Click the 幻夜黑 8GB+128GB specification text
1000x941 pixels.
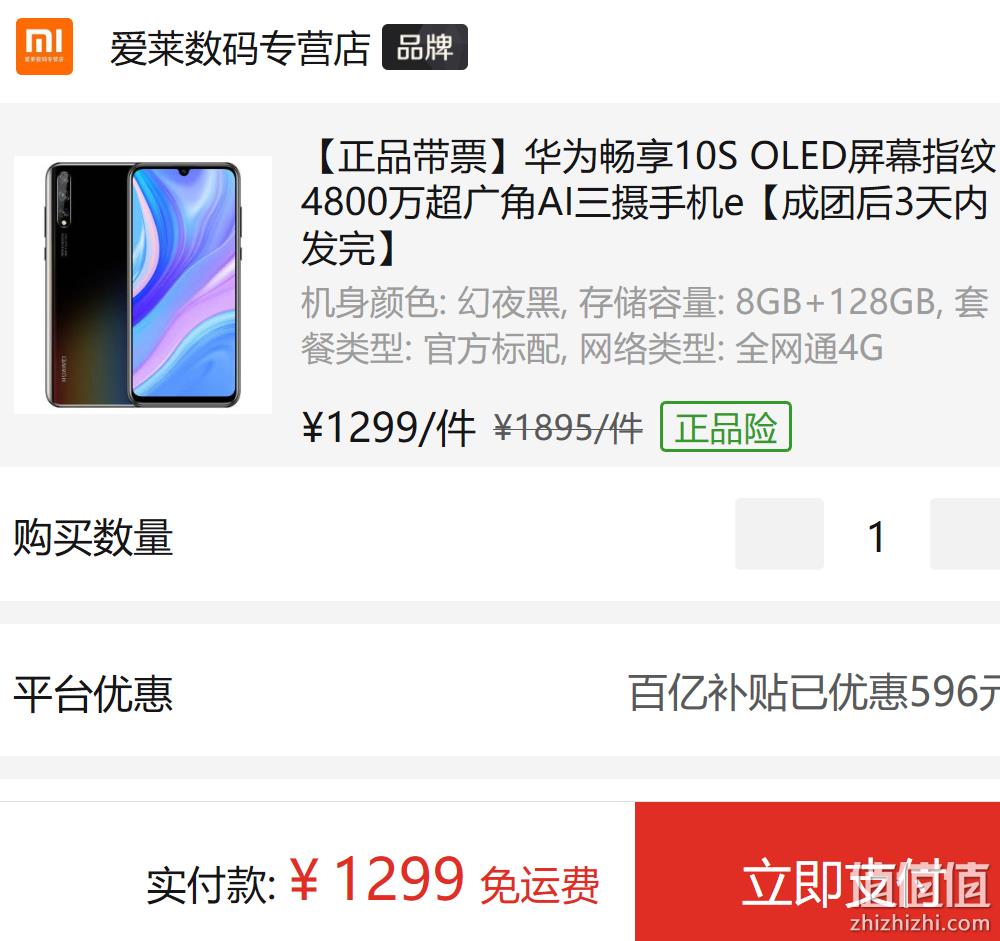tap(644, 325)
